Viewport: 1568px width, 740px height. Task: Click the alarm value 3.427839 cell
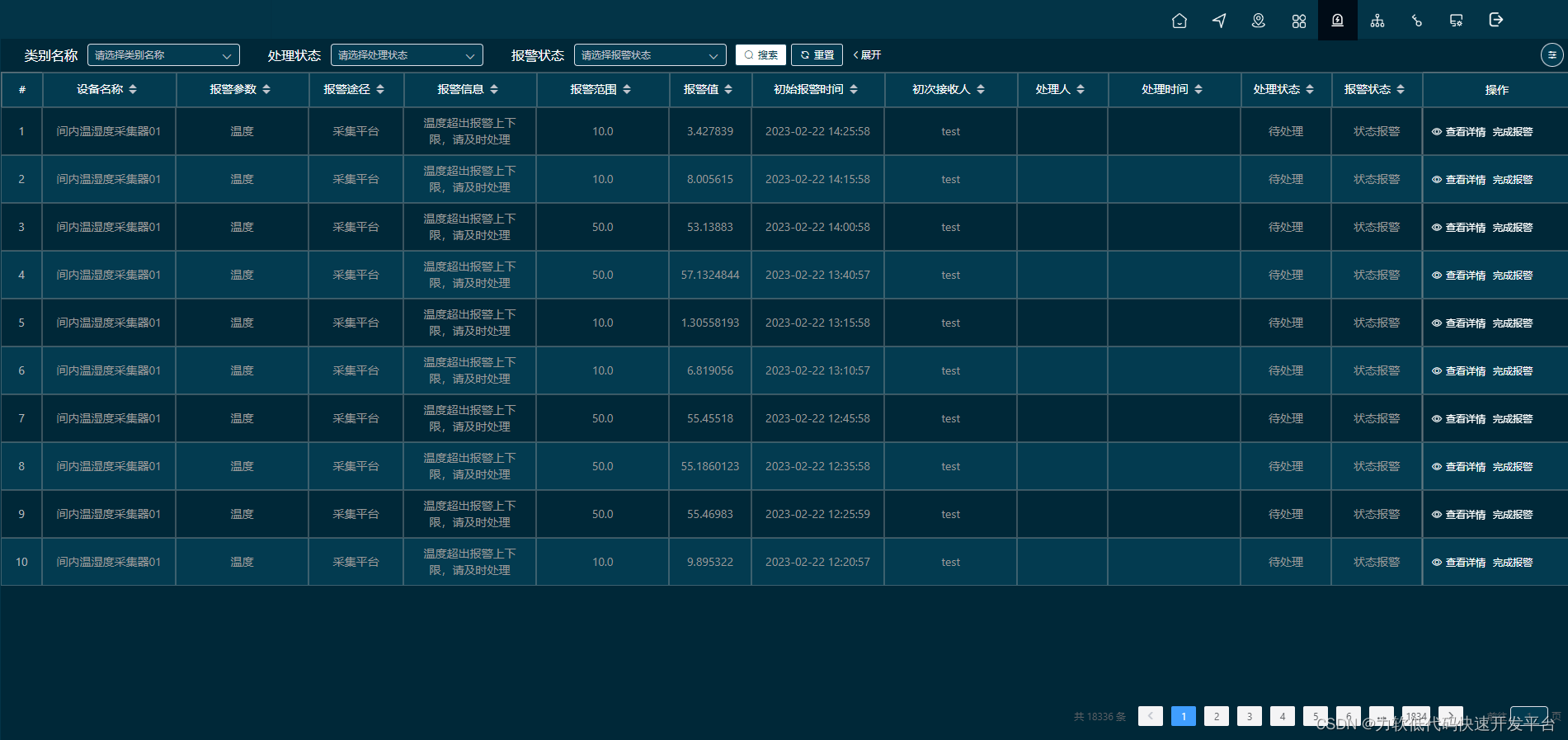pyautogui.click(x=710, y=131)
